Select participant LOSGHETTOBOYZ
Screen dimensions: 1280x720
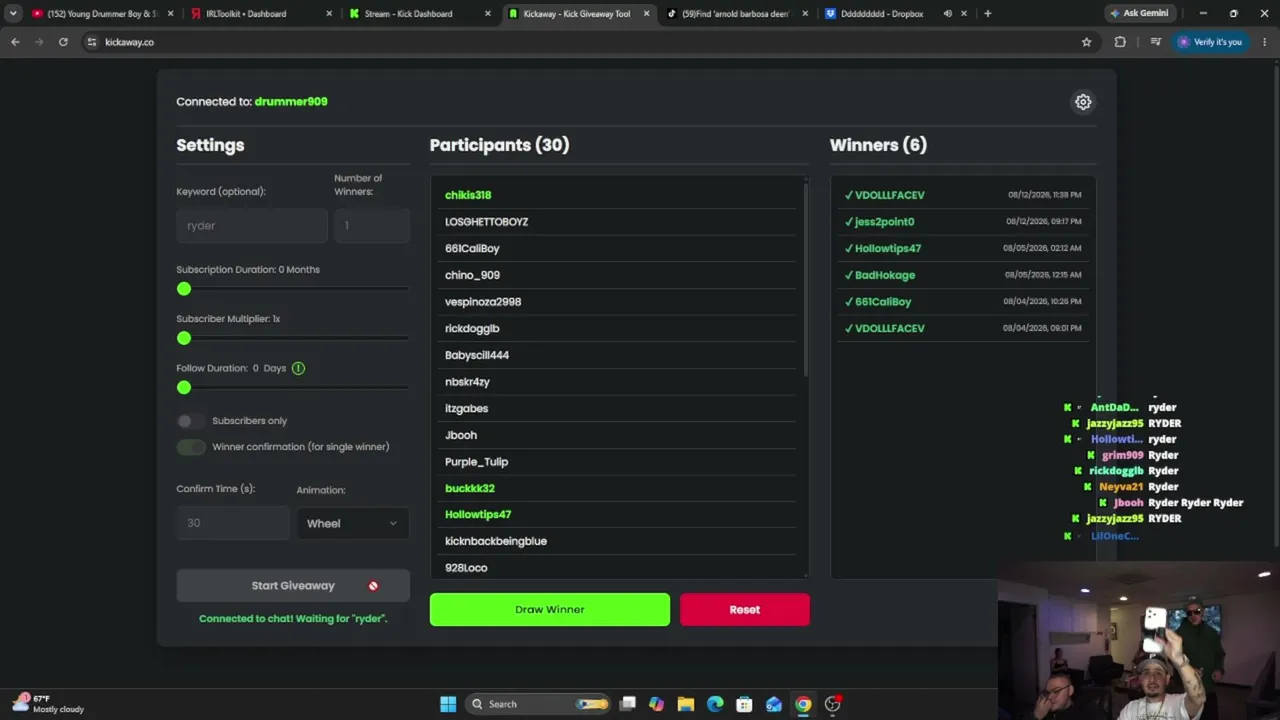(486, 222)
